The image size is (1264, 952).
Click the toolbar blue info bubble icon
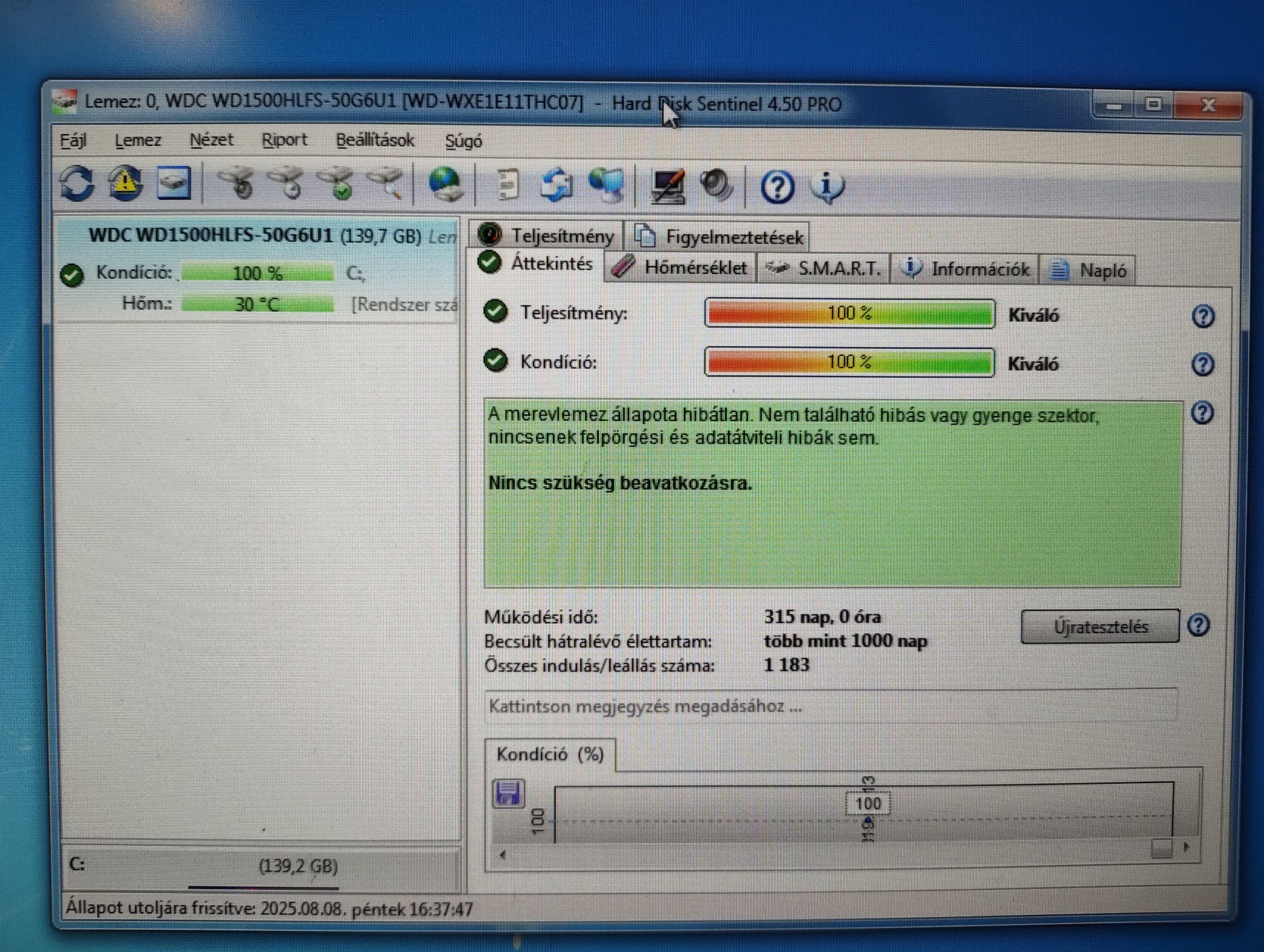[x=827, y=187]
